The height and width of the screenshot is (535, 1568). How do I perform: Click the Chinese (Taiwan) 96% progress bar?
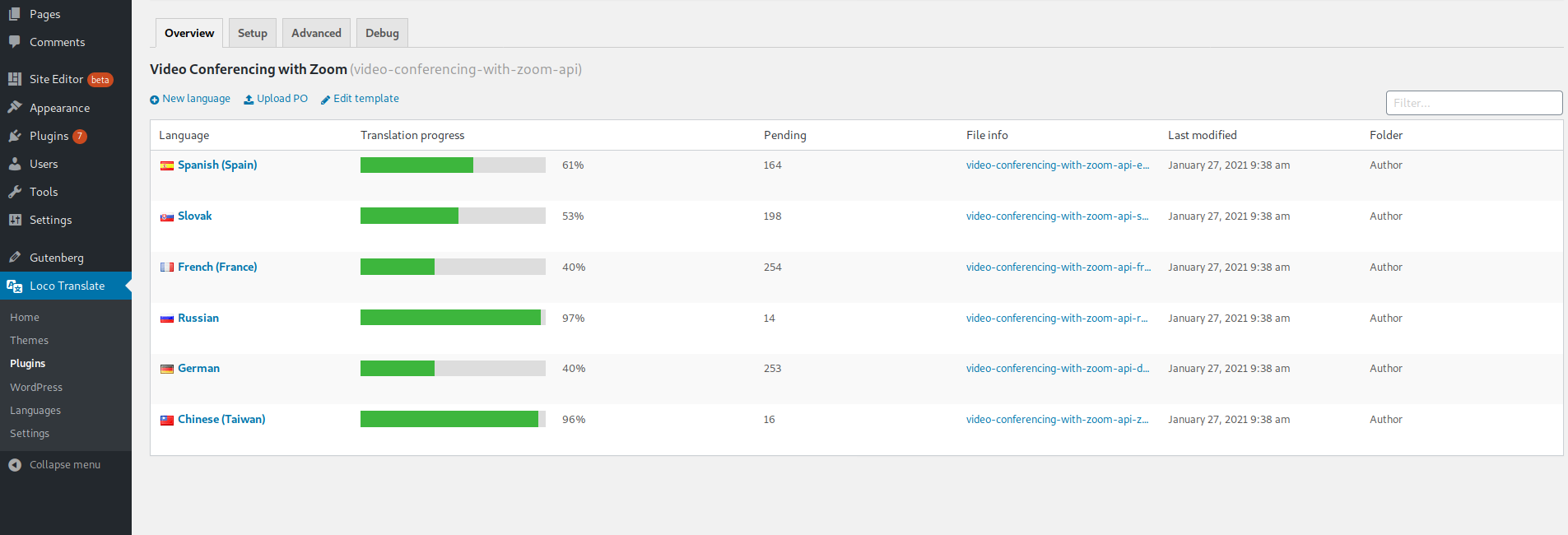click(453, 419)
